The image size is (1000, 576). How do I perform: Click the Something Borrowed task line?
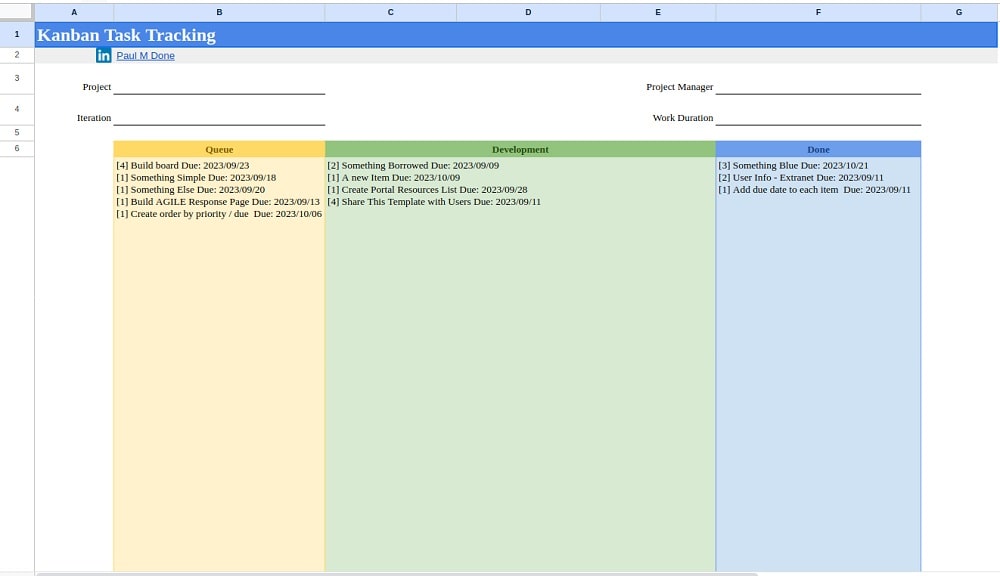413,165
